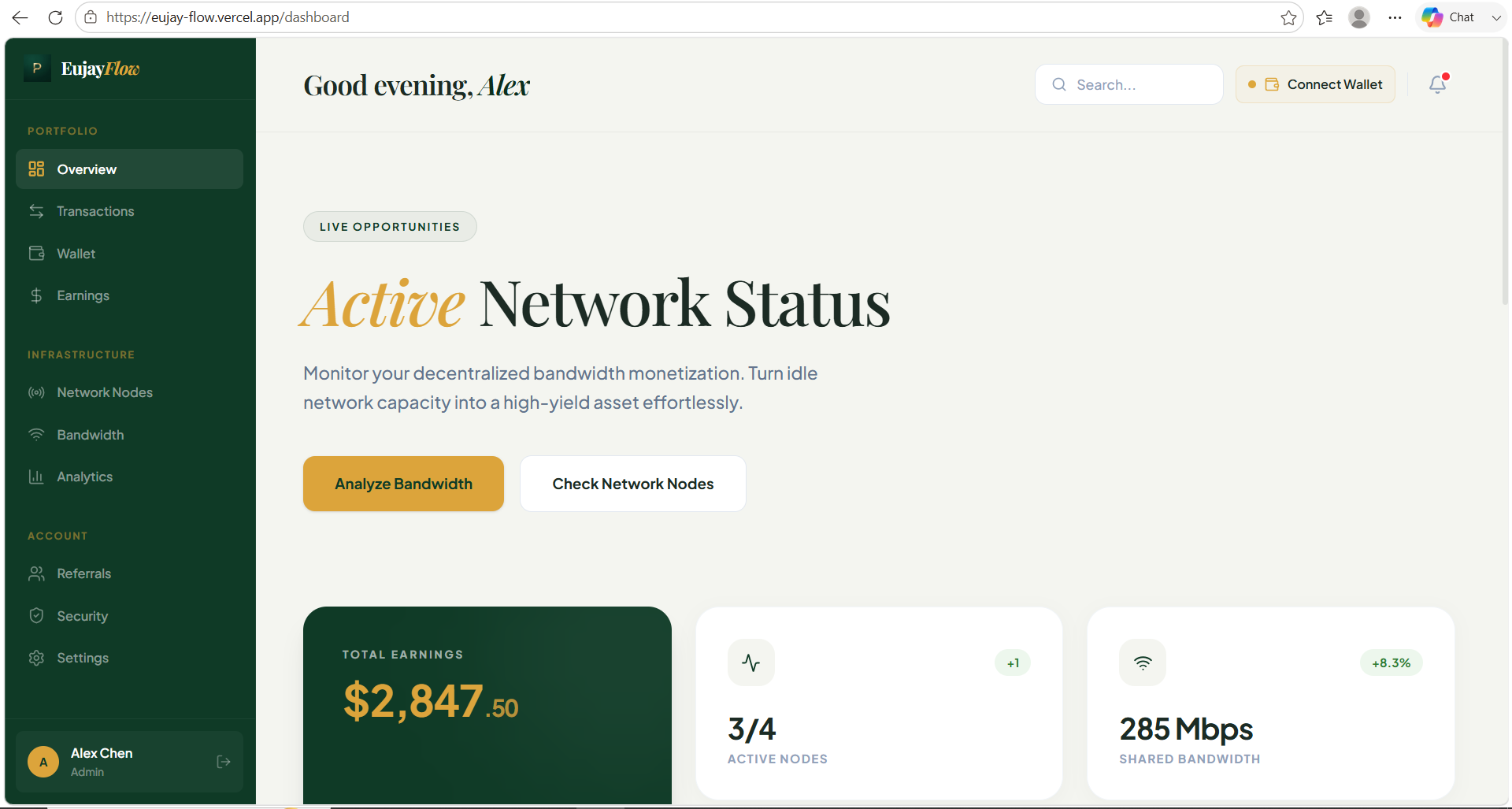Click the wifi icon on bandwidth card
The width and height of the screenshot is (1512, 809).
[1143, 662]
